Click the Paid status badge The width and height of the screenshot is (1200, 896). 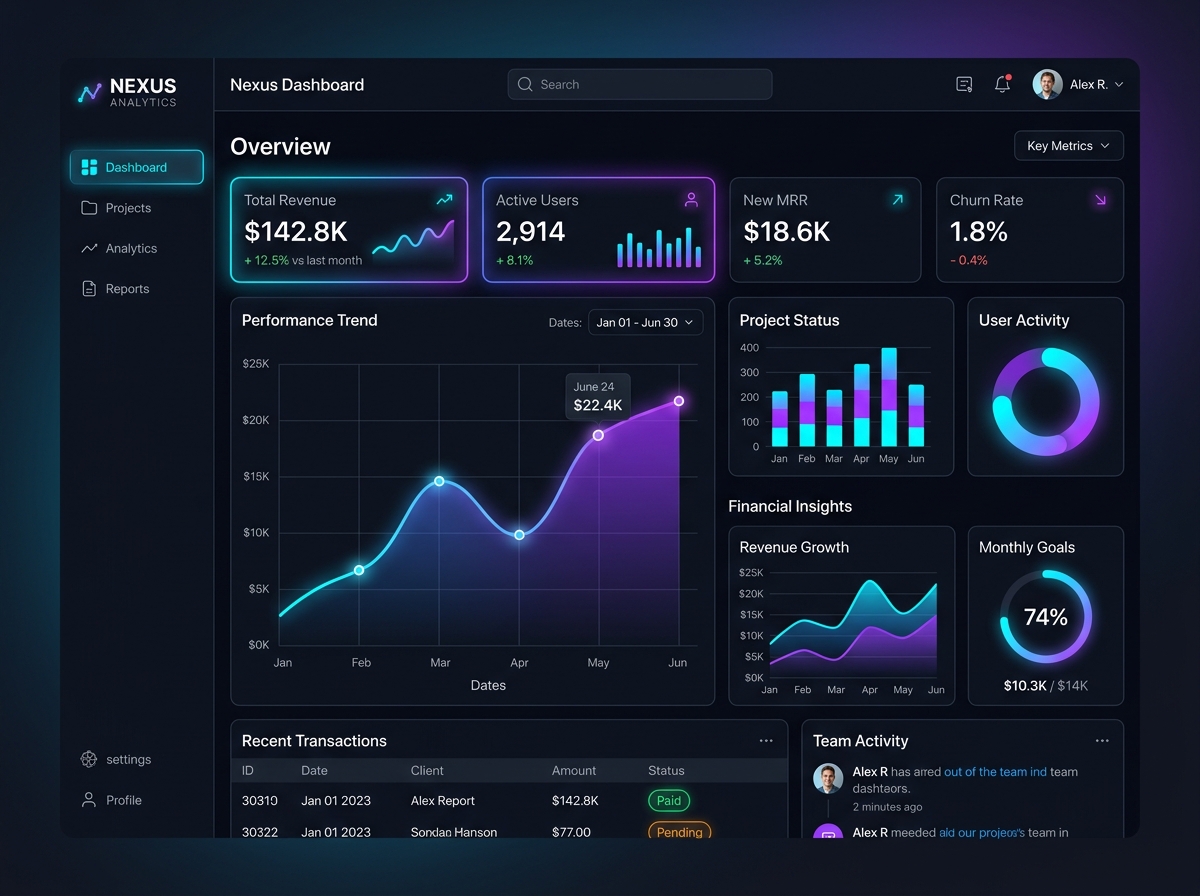[x=669, y=801]
